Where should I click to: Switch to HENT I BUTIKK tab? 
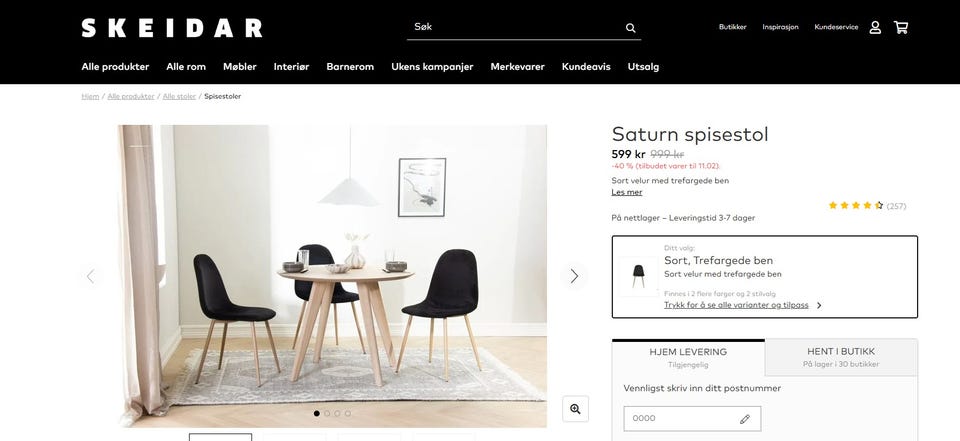[x=841, y=357]
